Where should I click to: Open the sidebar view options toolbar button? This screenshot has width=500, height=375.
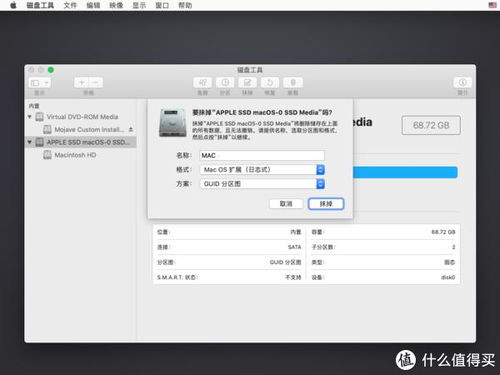pos(40,83)
